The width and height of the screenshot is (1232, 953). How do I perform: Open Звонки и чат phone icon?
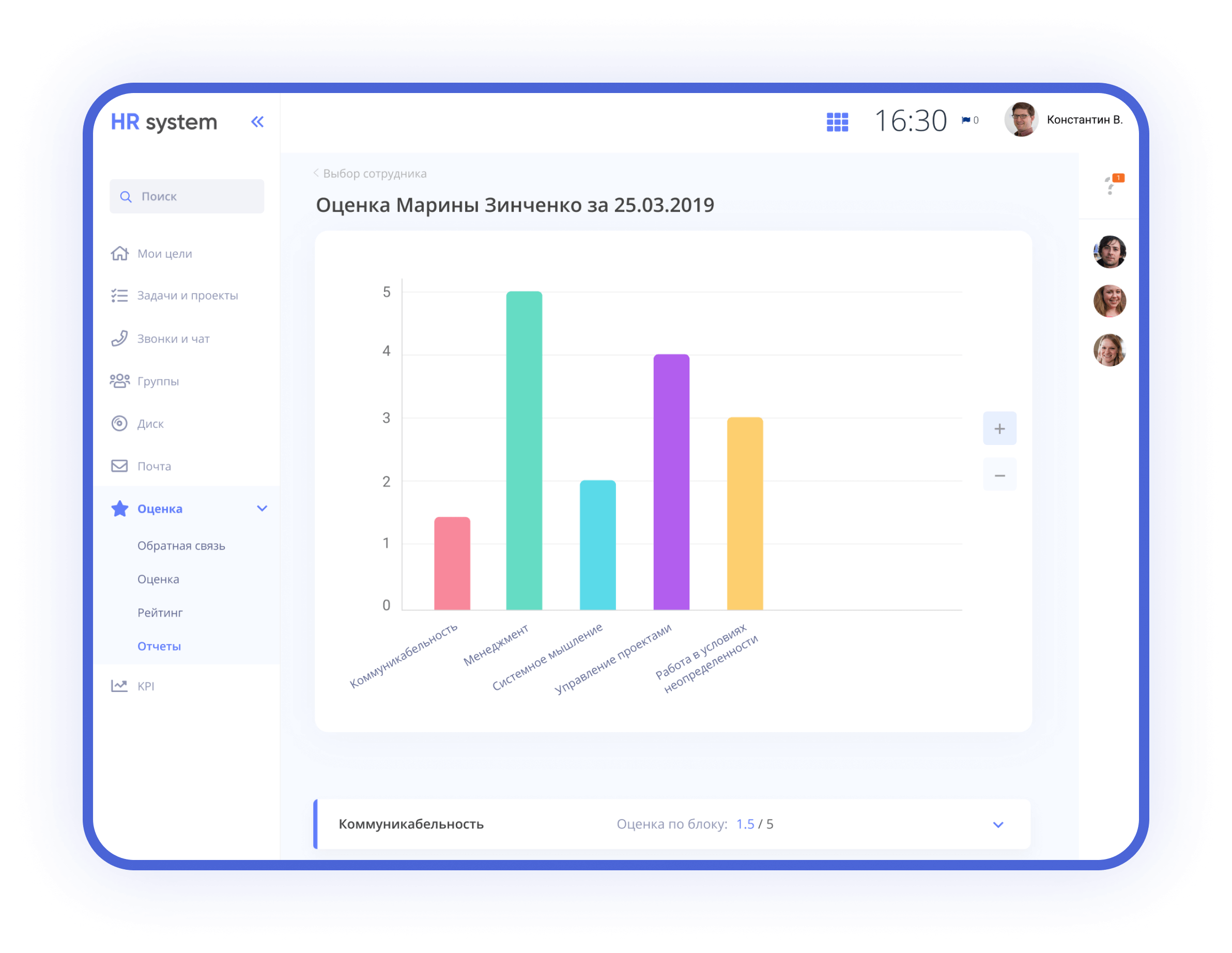click(x=119, y=339)
